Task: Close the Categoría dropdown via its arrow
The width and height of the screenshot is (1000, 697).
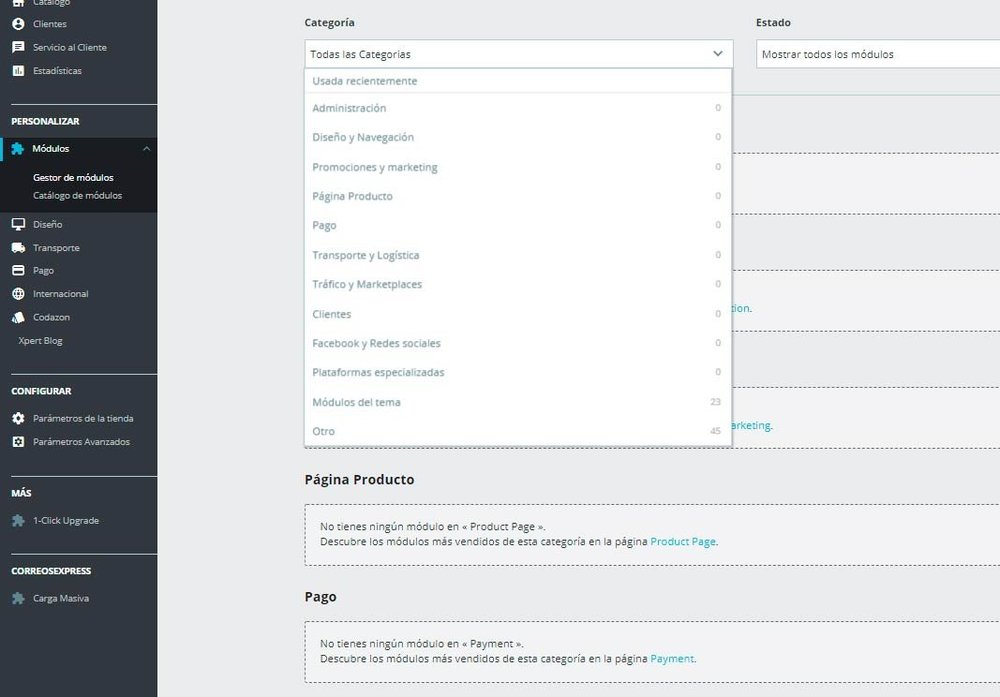Action: (717, 54)
